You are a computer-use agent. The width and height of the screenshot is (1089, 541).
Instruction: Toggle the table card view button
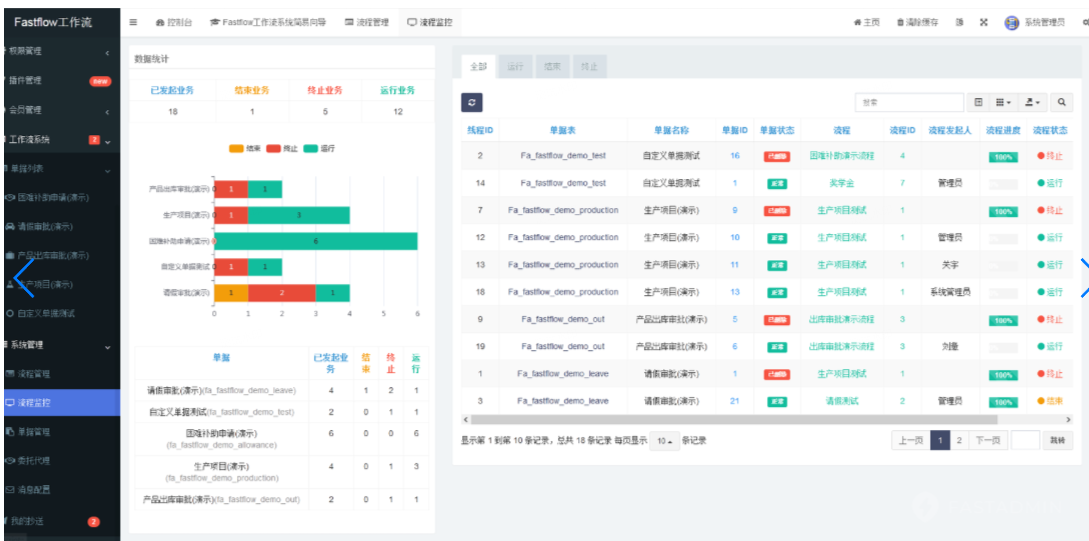pos(979,102)
